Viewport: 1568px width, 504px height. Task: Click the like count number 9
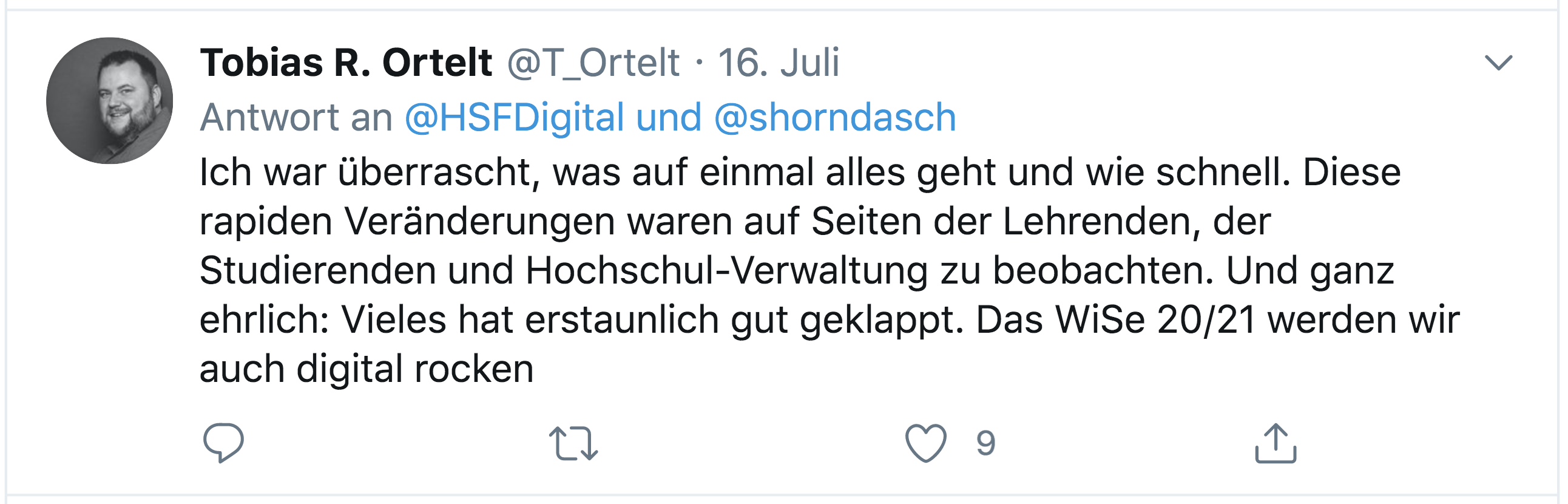[x=985, y=443]
